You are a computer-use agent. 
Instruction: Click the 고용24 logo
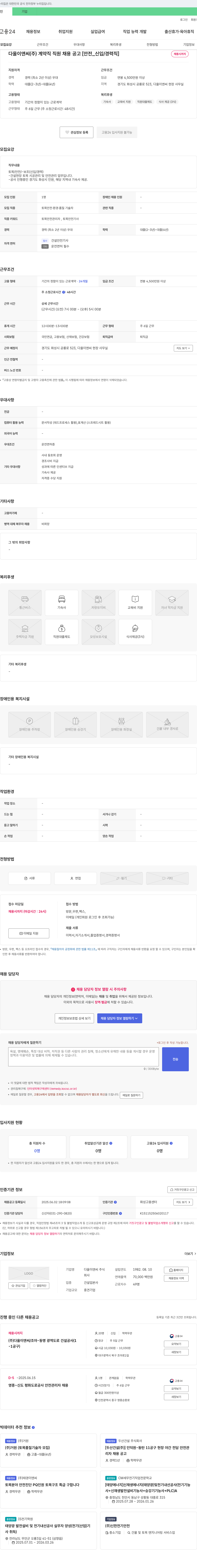(7, 32)
